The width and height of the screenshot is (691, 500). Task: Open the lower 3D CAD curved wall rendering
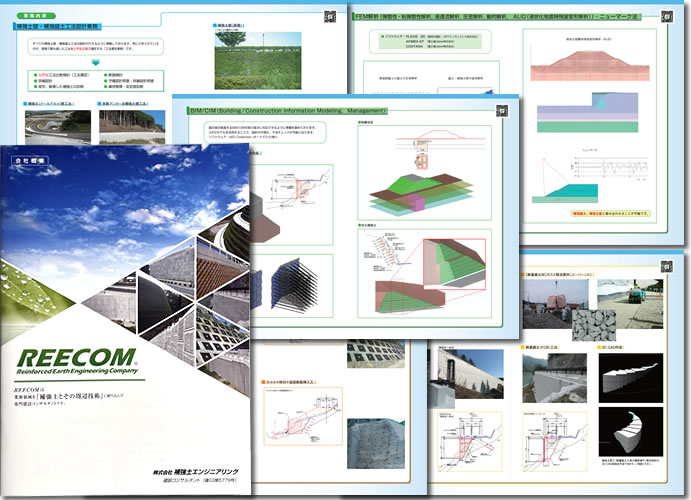pos(631,432)
